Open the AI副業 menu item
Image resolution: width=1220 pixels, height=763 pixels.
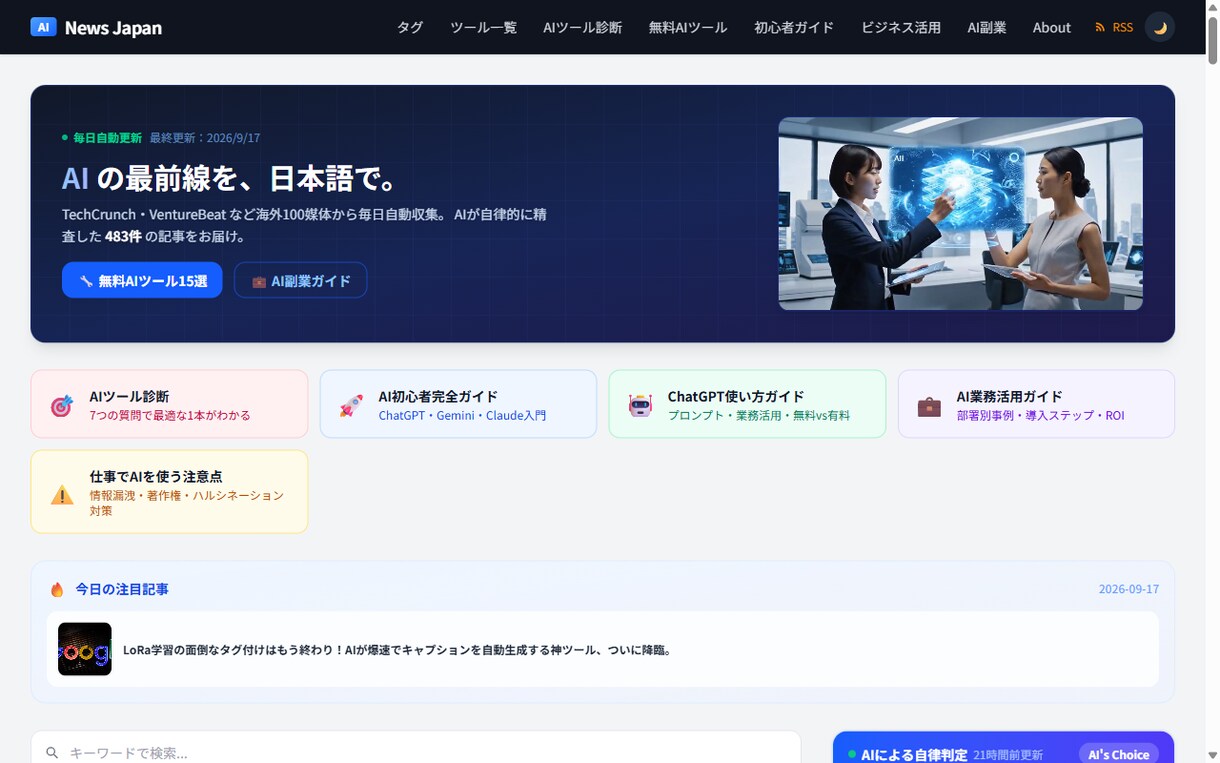[987, 27]
